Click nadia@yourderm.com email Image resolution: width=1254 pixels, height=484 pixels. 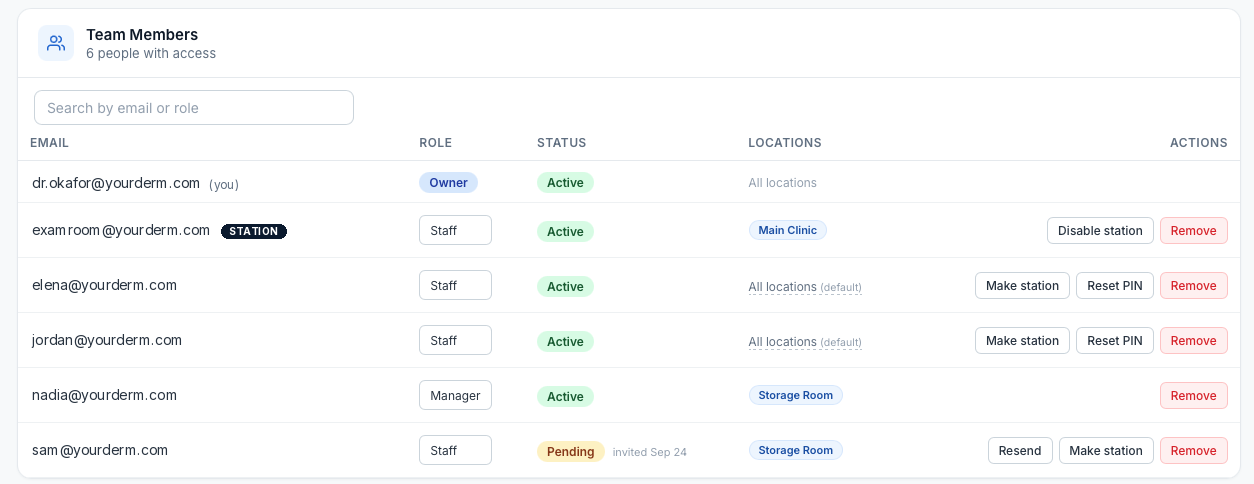tap(104, 395)
